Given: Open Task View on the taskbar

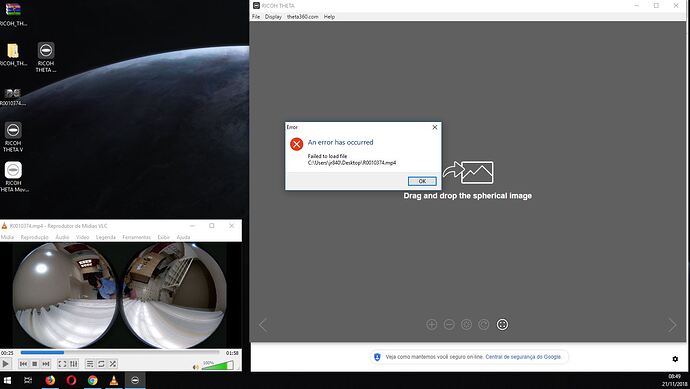Looking at the screenshot, I should point(28,380).
